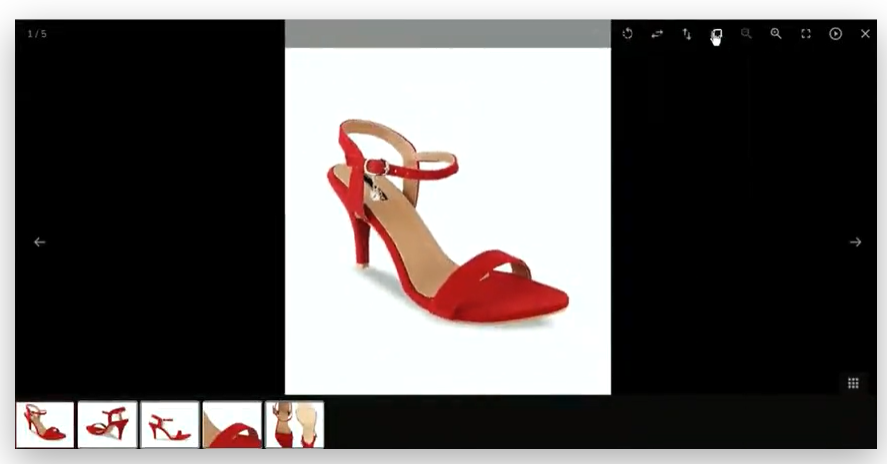Flip the image horizontally
Screen dimensions: 887x464
click(x=657, y=34)
